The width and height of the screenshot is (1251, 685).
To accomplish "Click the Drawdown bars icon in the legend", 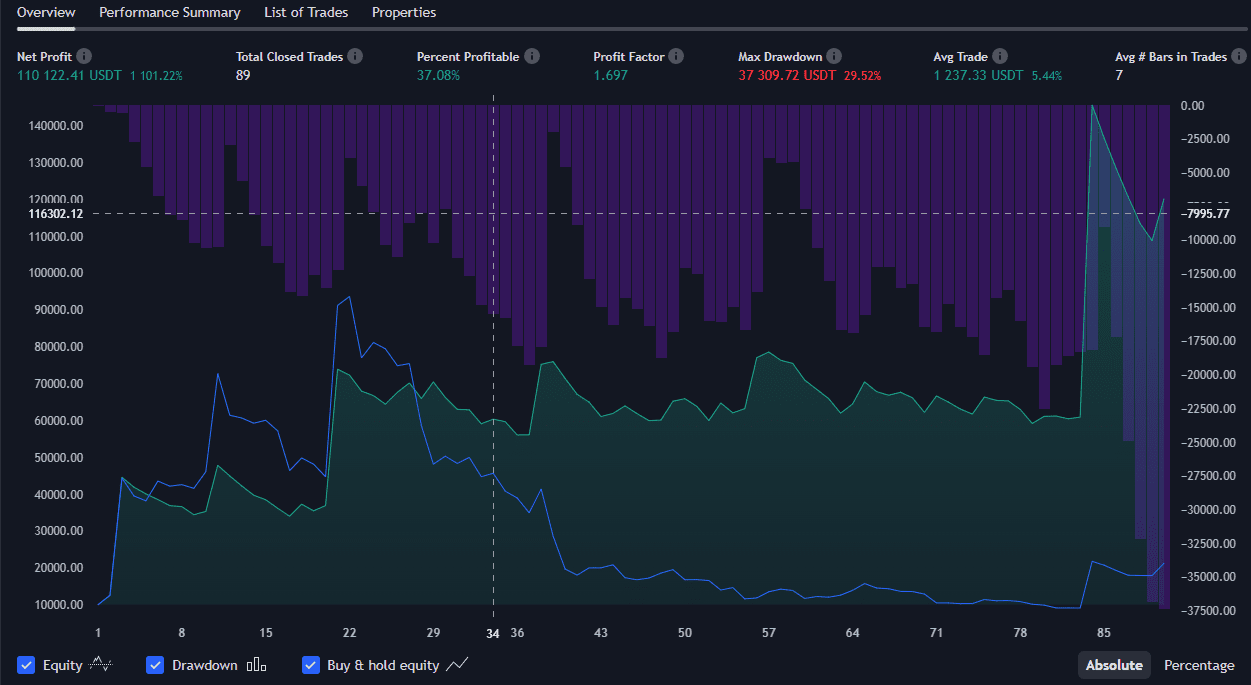I will point(257,665).
